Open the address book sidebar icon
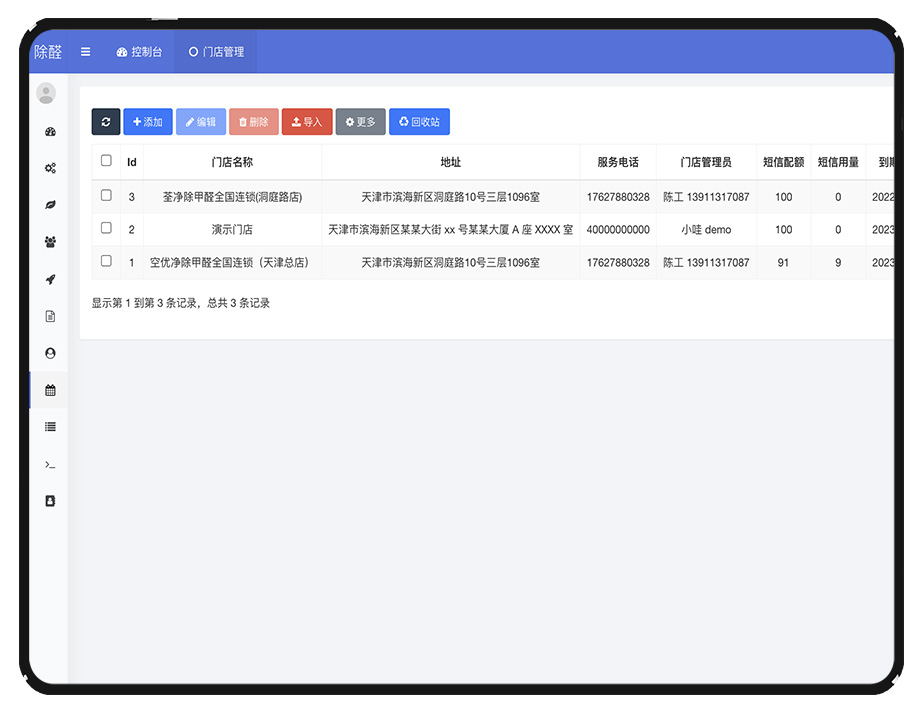The image size is (920, 720). pos(50,501)
